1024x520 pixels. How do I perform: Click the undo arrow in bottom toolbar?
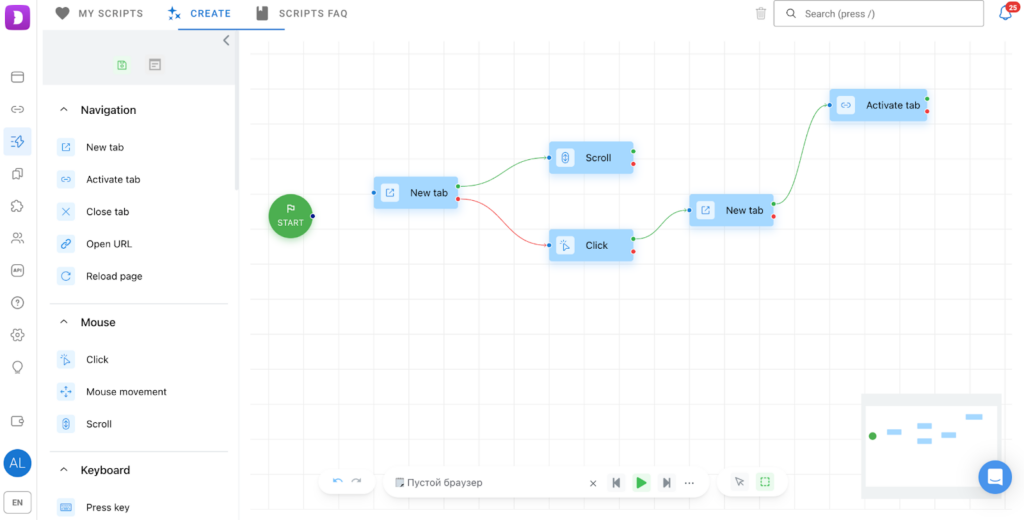(x=338, y=482)
